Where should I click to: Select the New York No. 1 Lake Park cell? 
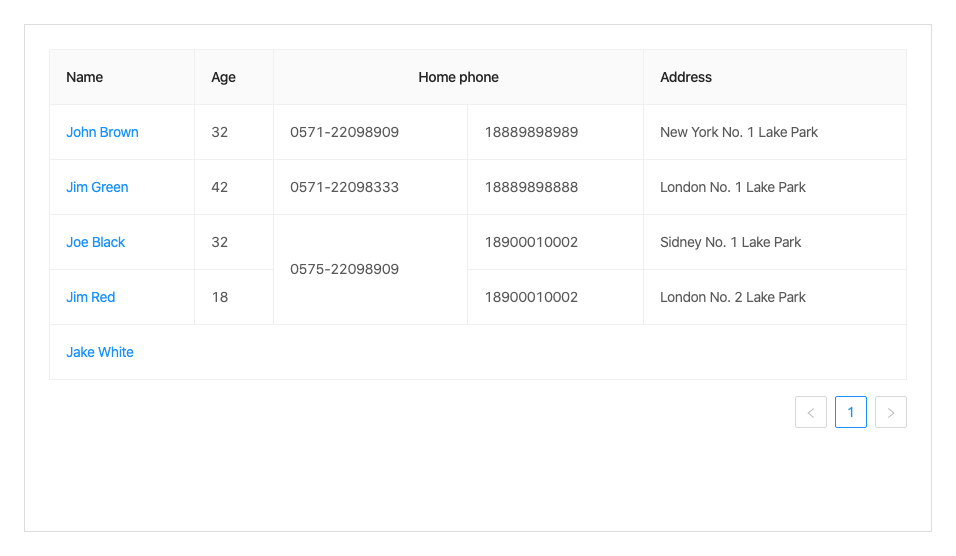point(739,132)
